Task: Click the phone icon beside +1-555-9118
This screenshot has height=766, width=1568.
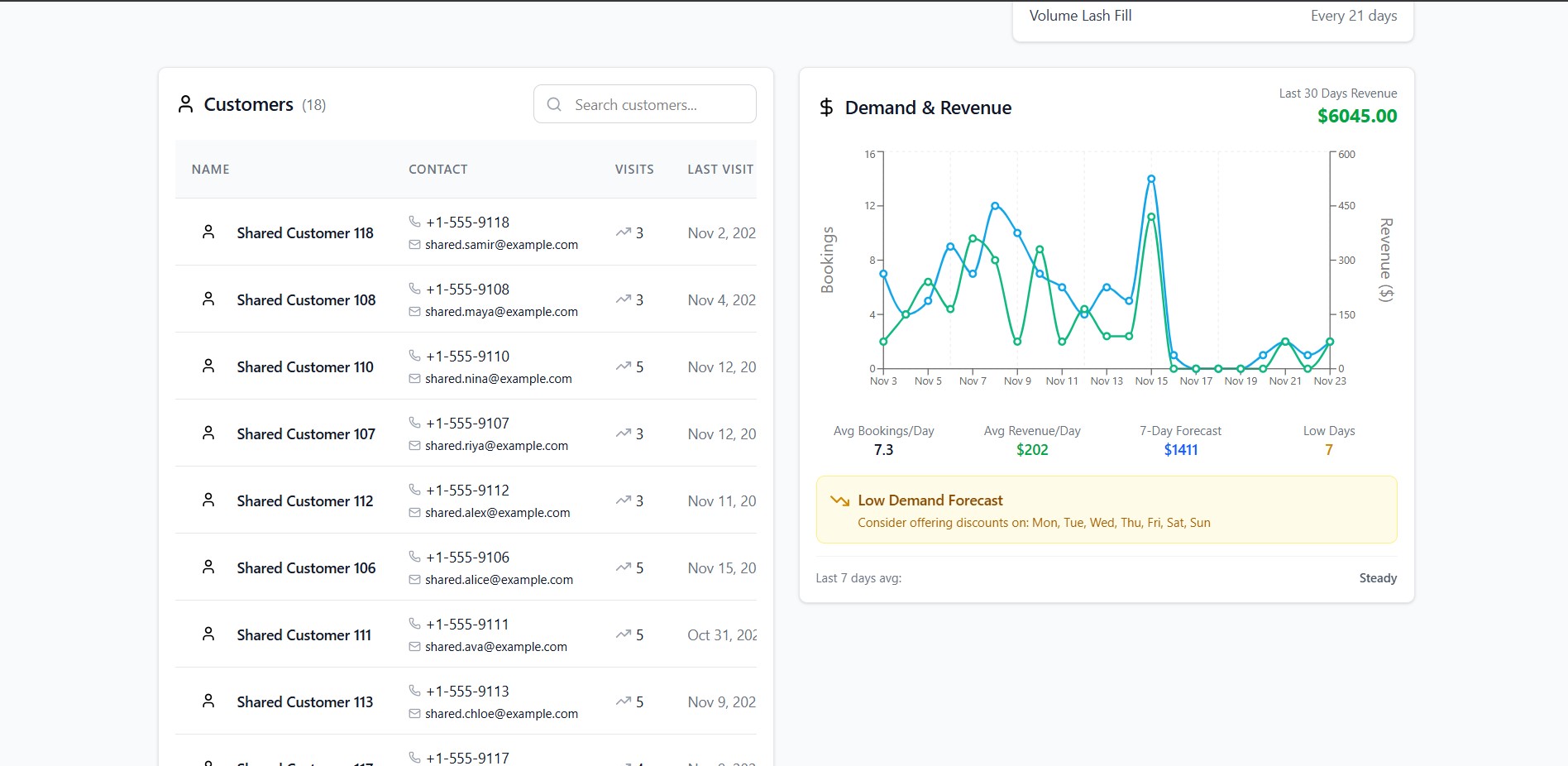Action: pyautogui.click(x=415, y=222)
